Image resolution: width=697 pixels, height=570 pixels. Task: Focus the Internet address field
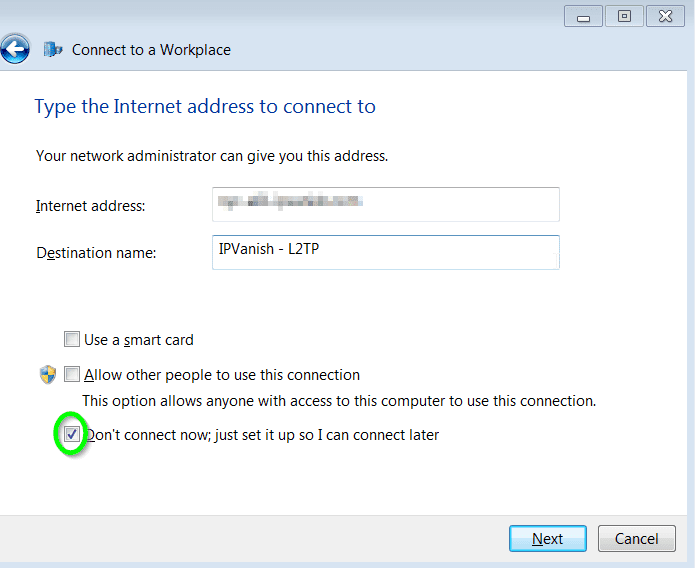tap(386, 205)
